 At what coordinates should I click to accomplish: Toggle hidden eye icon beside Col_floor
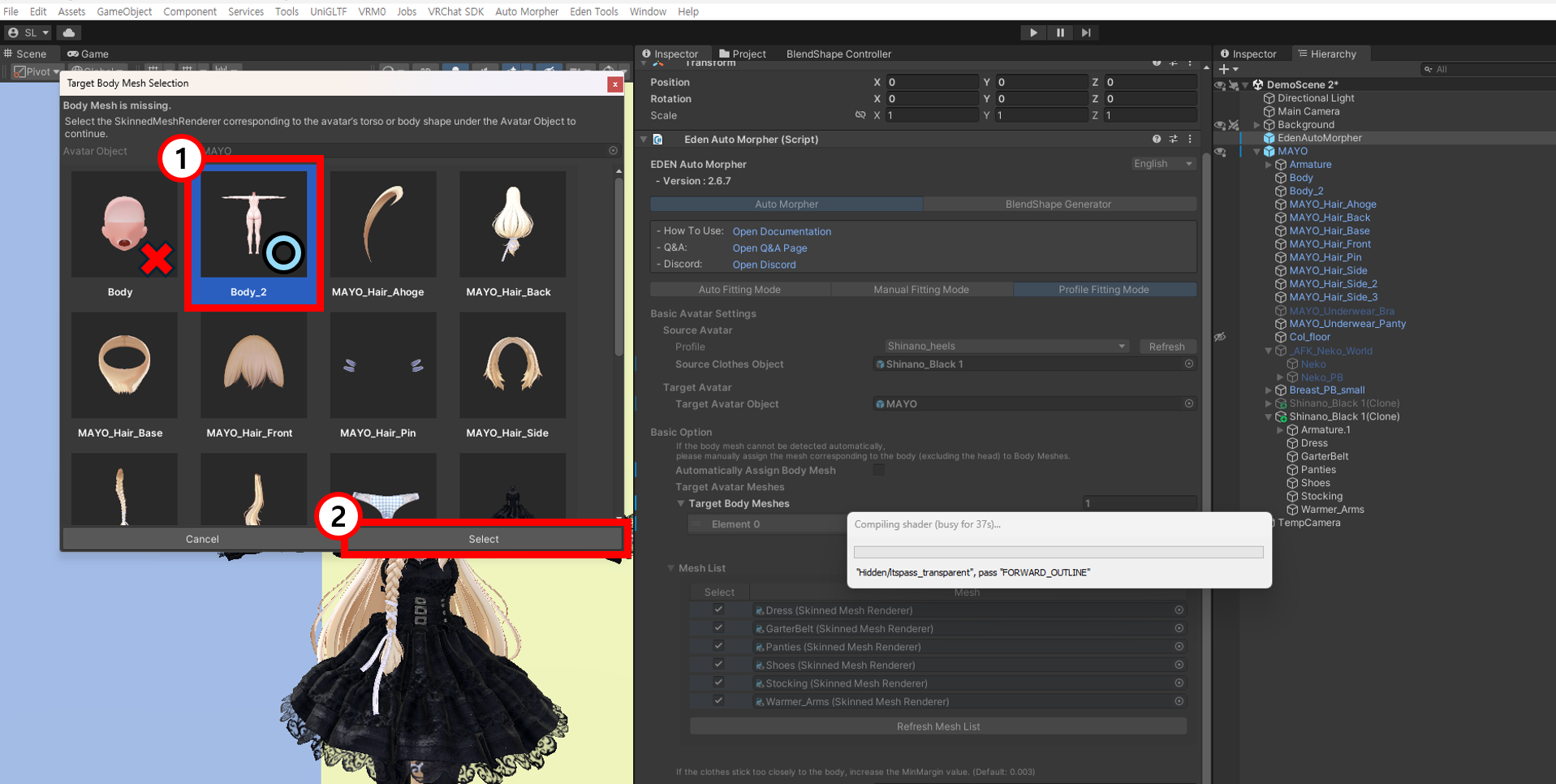pyautogui.click(x=1220, y=337)
